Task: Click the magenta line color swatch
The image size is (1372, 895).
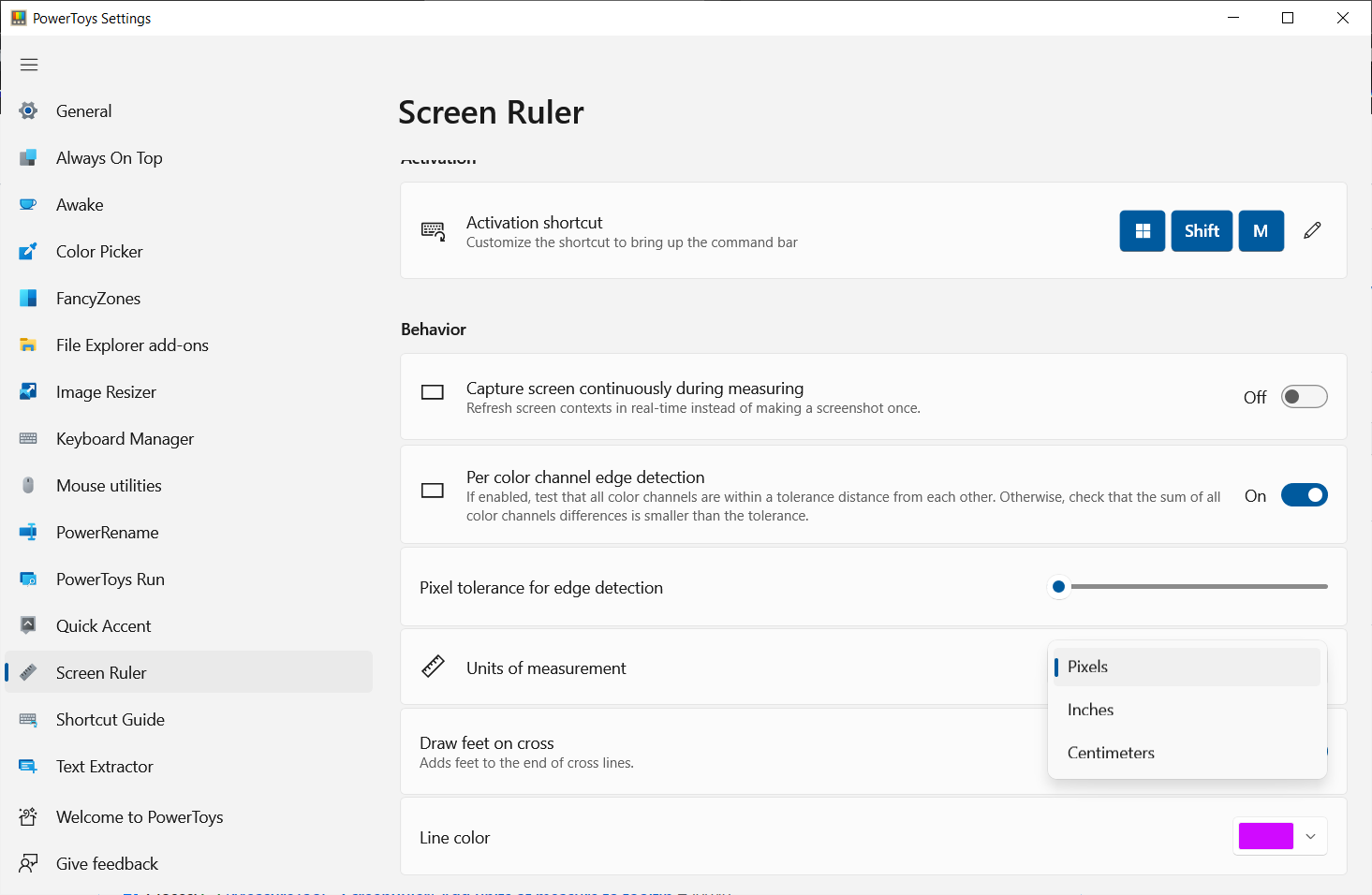Action: 1265,835
